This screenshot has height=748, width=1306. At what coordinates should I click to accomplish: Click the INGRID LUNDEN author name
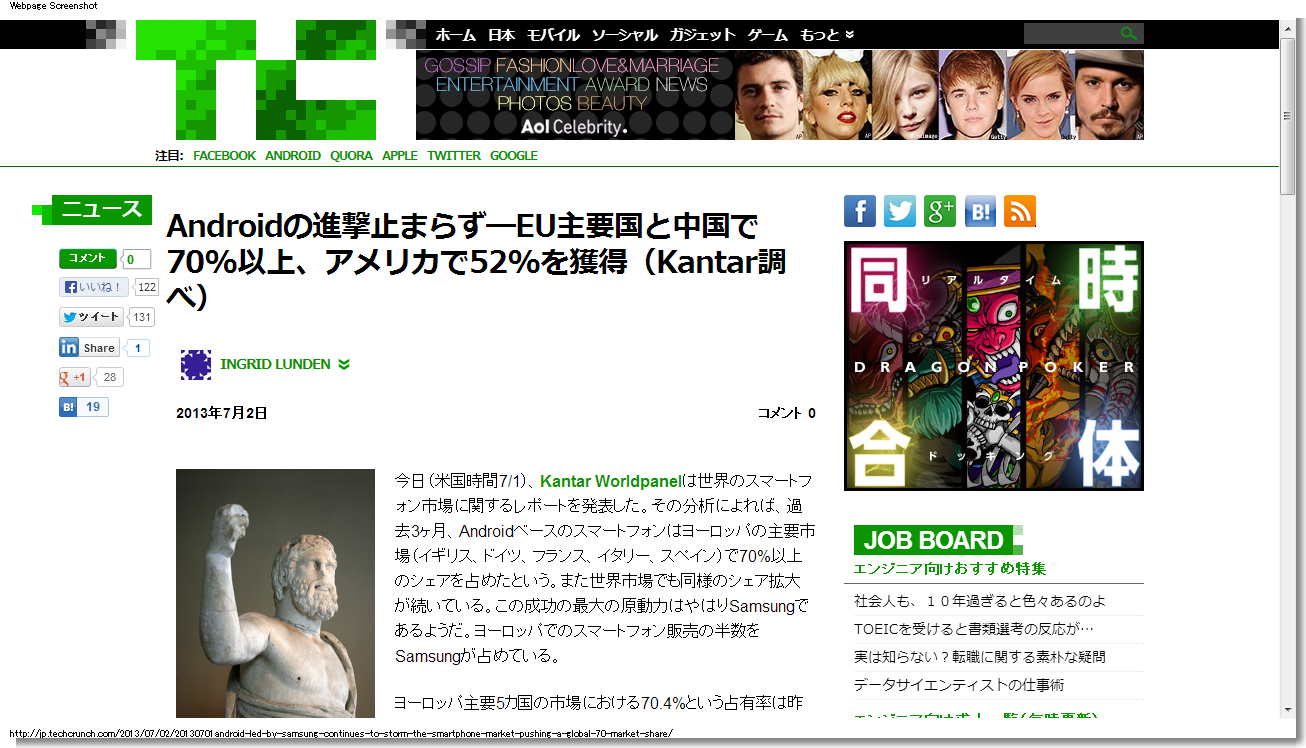pos(275,364)
